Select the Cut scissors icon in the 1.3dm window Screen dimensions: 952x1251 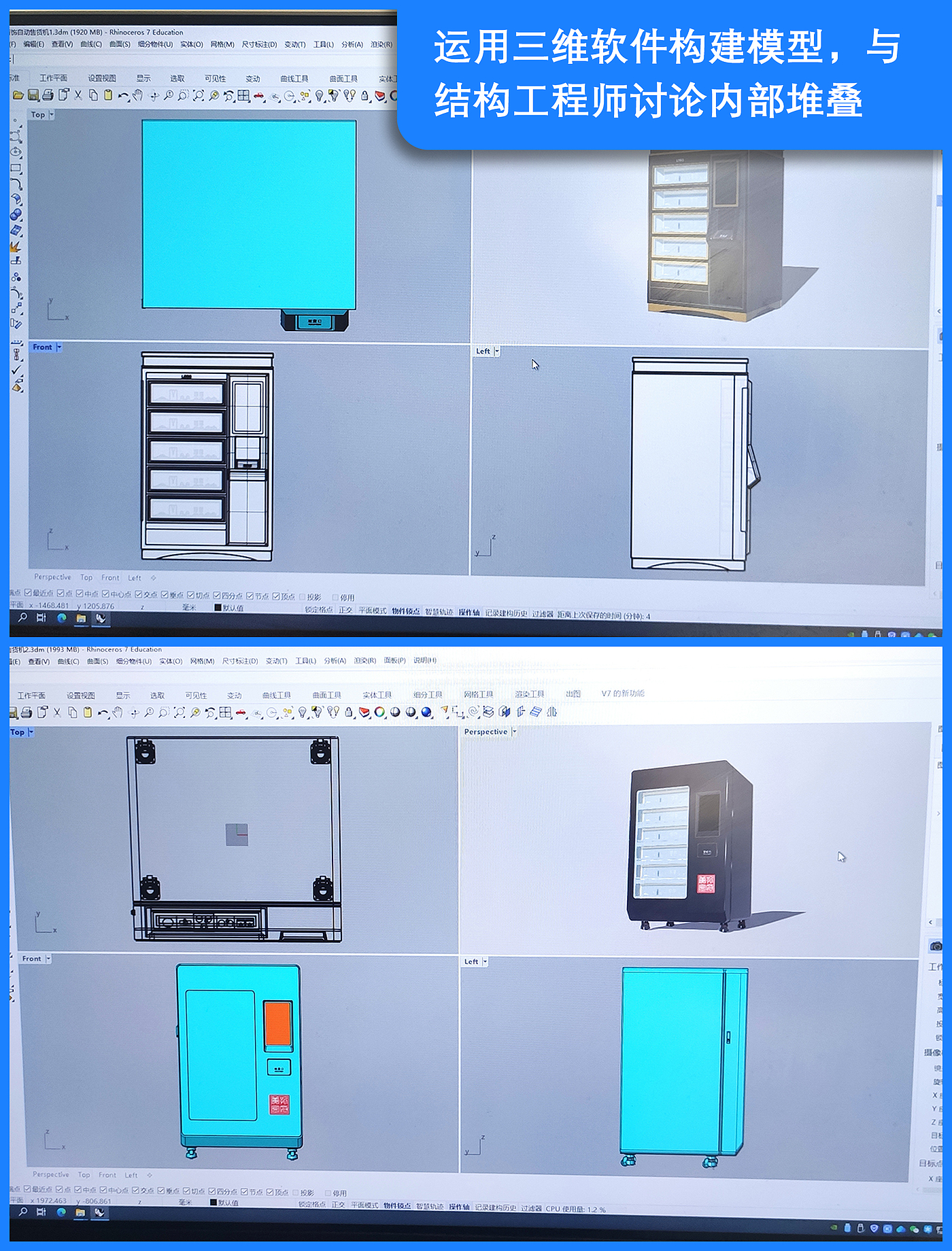point(78,95)
